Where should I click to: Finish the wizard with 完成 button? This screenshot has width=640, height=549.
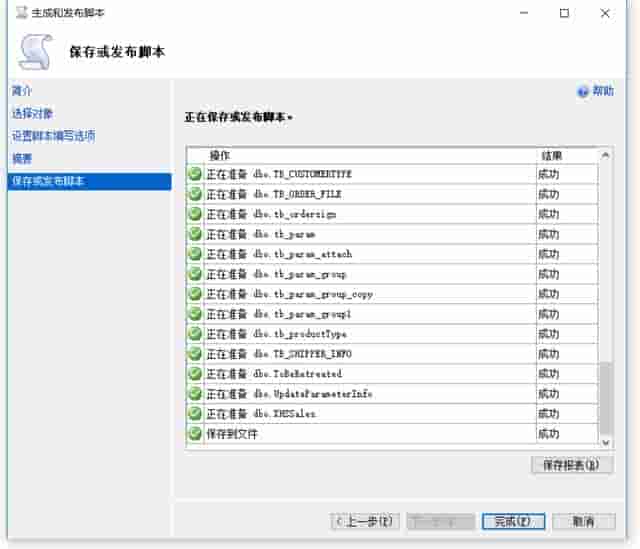(x=513, y=521)
